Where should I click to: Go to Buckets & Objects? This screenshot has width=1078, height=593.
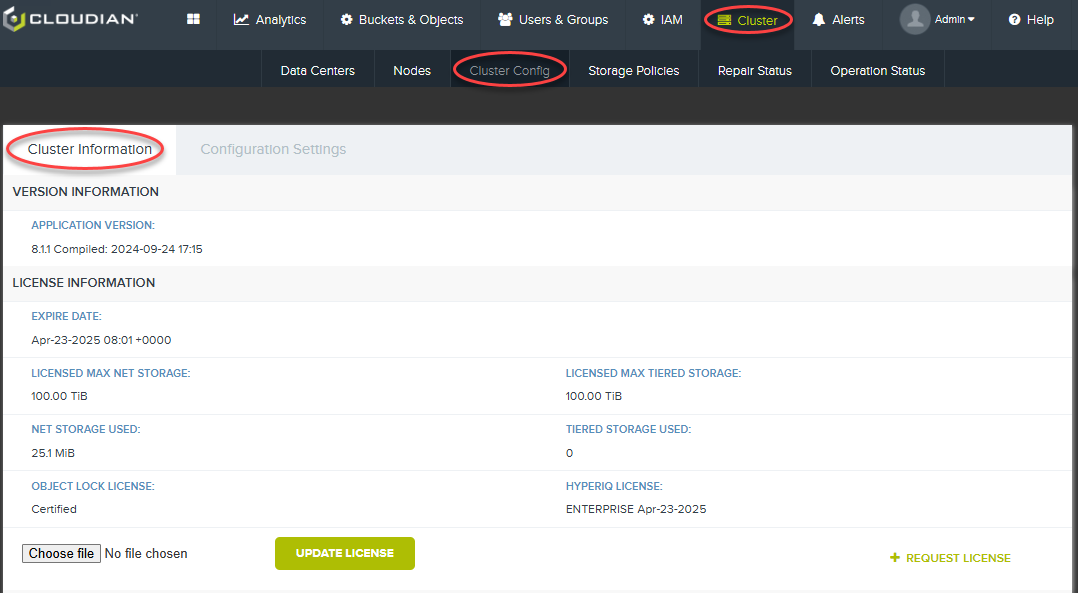pos(402,19)
